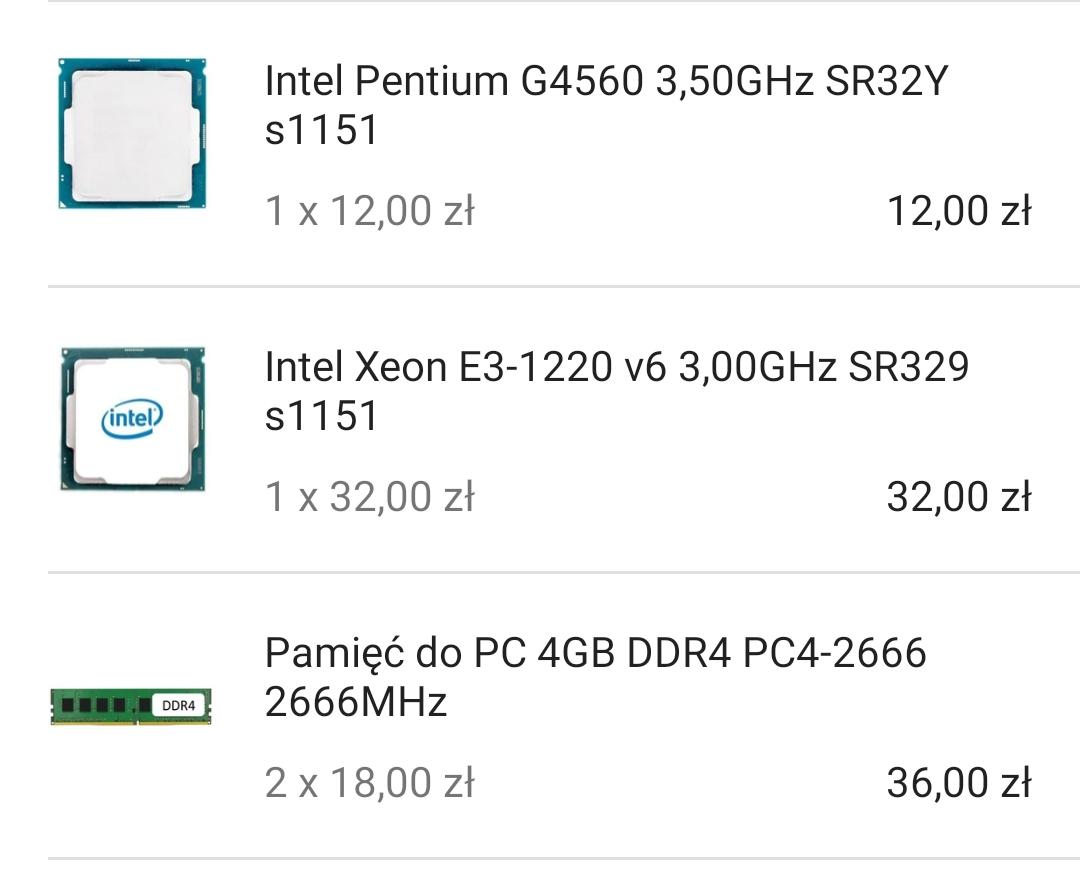Select the Pentium line total on the right
The width and height of the screenshot is (1080, 877).
click(x=958, y=212)
